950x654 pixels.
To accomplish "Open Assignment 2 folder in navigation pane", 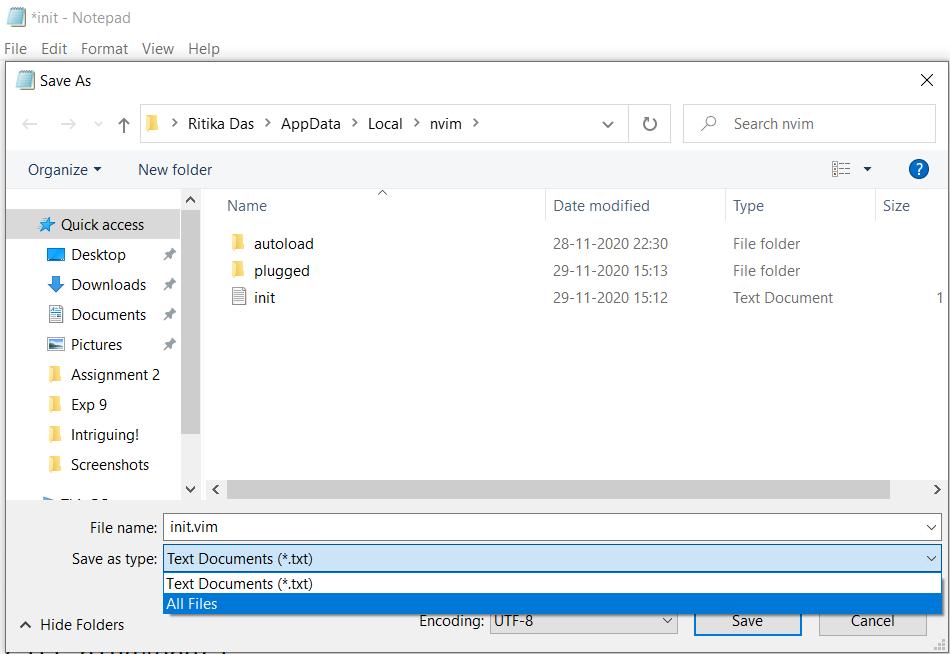I will 115,375.
